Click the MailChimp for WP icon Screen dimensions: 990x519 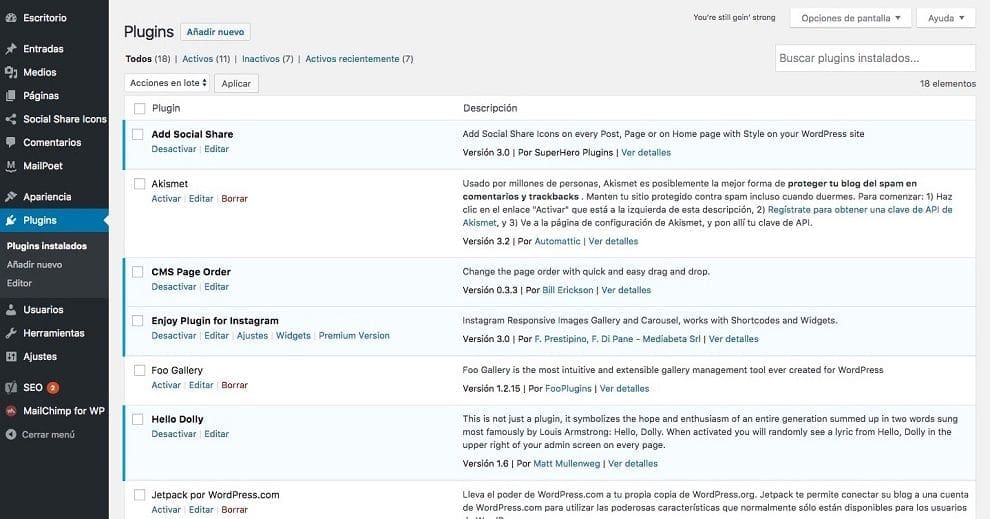pos(11,410)
